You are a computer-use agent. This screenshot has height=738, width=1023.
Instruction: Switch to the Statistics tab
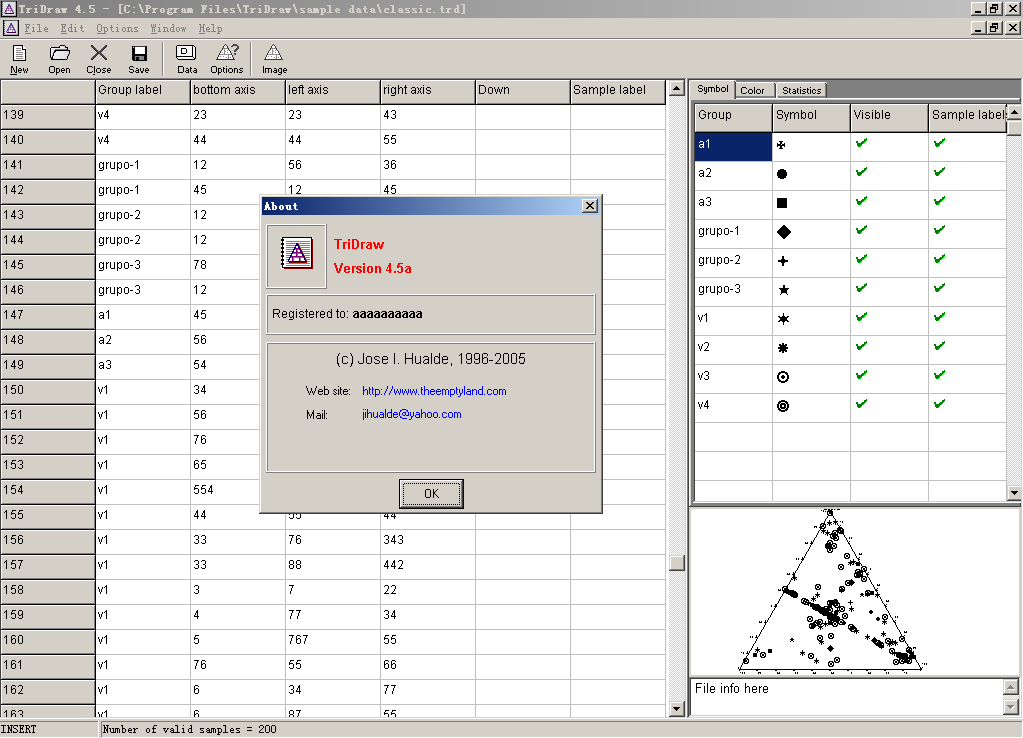(801, 91)
